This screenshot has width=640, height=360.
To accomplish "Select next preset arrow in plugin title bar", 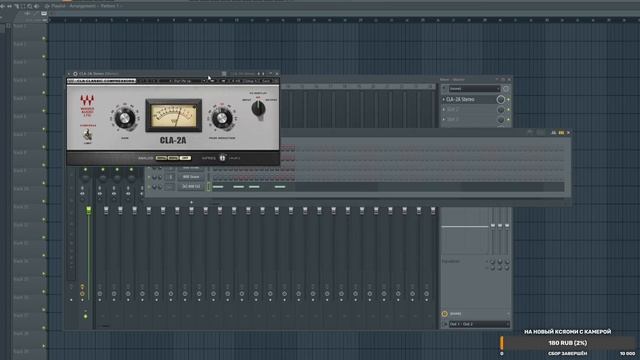I will click(263, 74).
